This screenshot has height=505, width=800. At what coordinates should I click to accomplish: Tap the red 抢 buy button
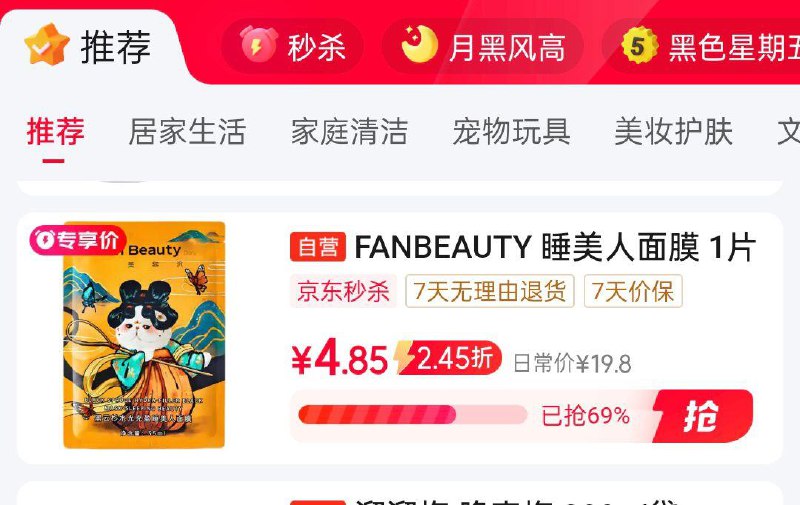click(703, 416)
